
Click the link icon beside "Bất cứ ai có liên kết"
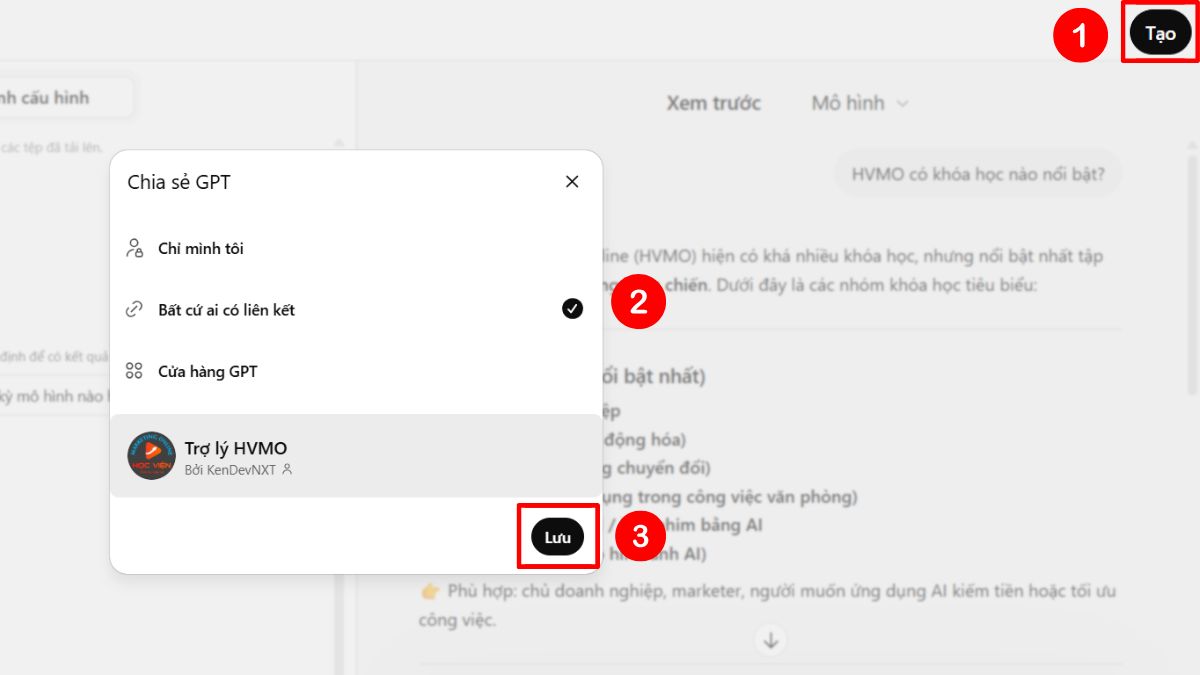click(134, 309)
